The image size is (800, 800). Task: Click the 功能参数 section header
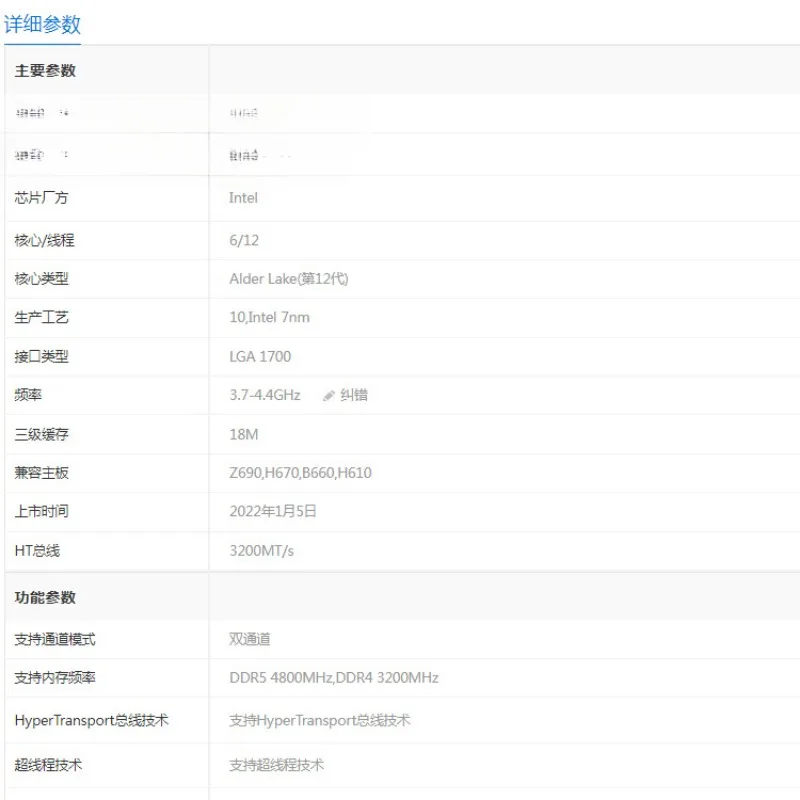[x=45, y=597]
